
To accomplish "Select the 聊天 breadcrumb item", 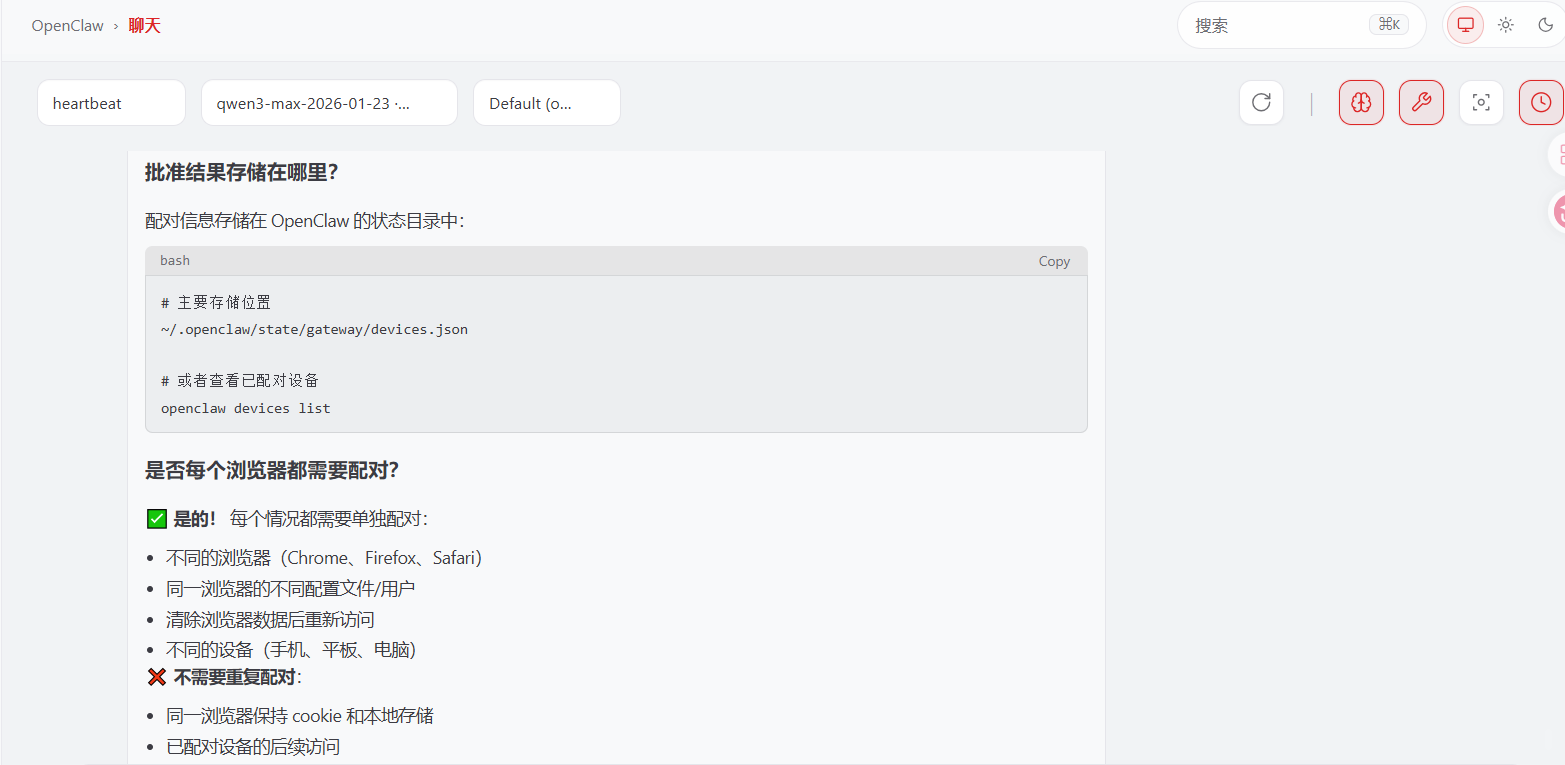I will 145,26.
